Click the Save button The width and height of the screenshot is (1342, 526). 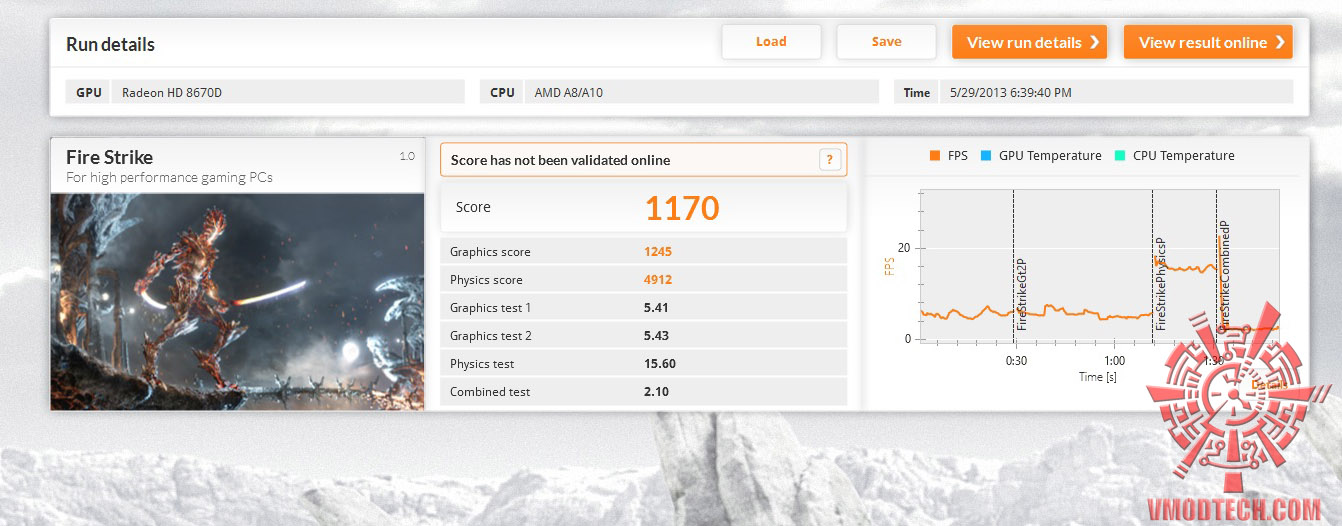(886, 42)
